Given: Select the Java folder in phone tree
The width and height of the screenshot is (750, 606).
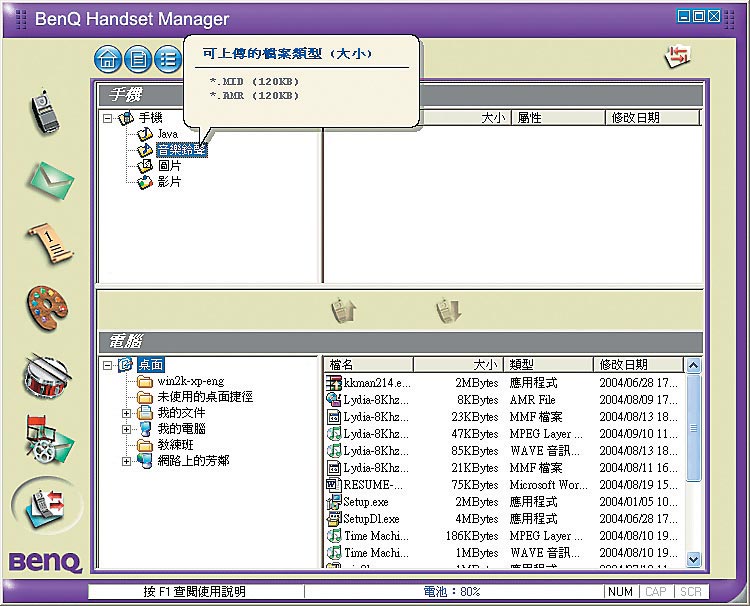Looking at the screenshot, I should pos(167,134).
